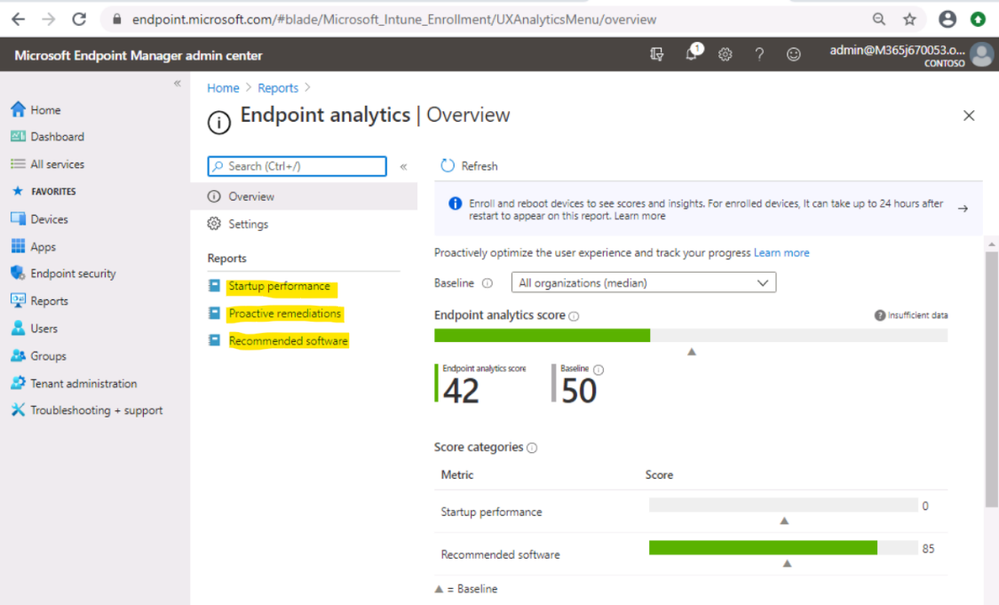Collapse the left navigation sidebar
The image size is (999, 605).
pos(177,83)
